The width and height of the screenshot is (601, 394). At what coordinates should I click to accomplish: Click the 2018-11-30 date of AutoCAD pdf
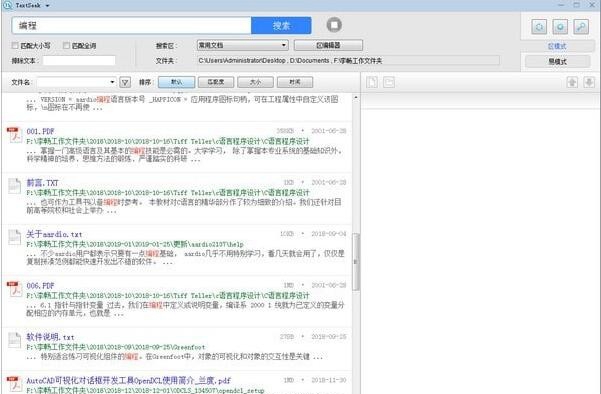pos(328,380)
